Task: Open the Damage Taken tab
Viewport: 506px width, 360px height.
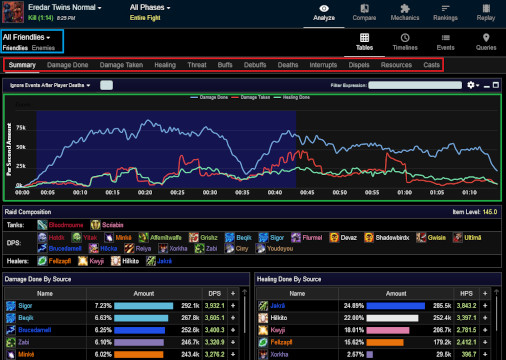Action: (x=121, y=65)
